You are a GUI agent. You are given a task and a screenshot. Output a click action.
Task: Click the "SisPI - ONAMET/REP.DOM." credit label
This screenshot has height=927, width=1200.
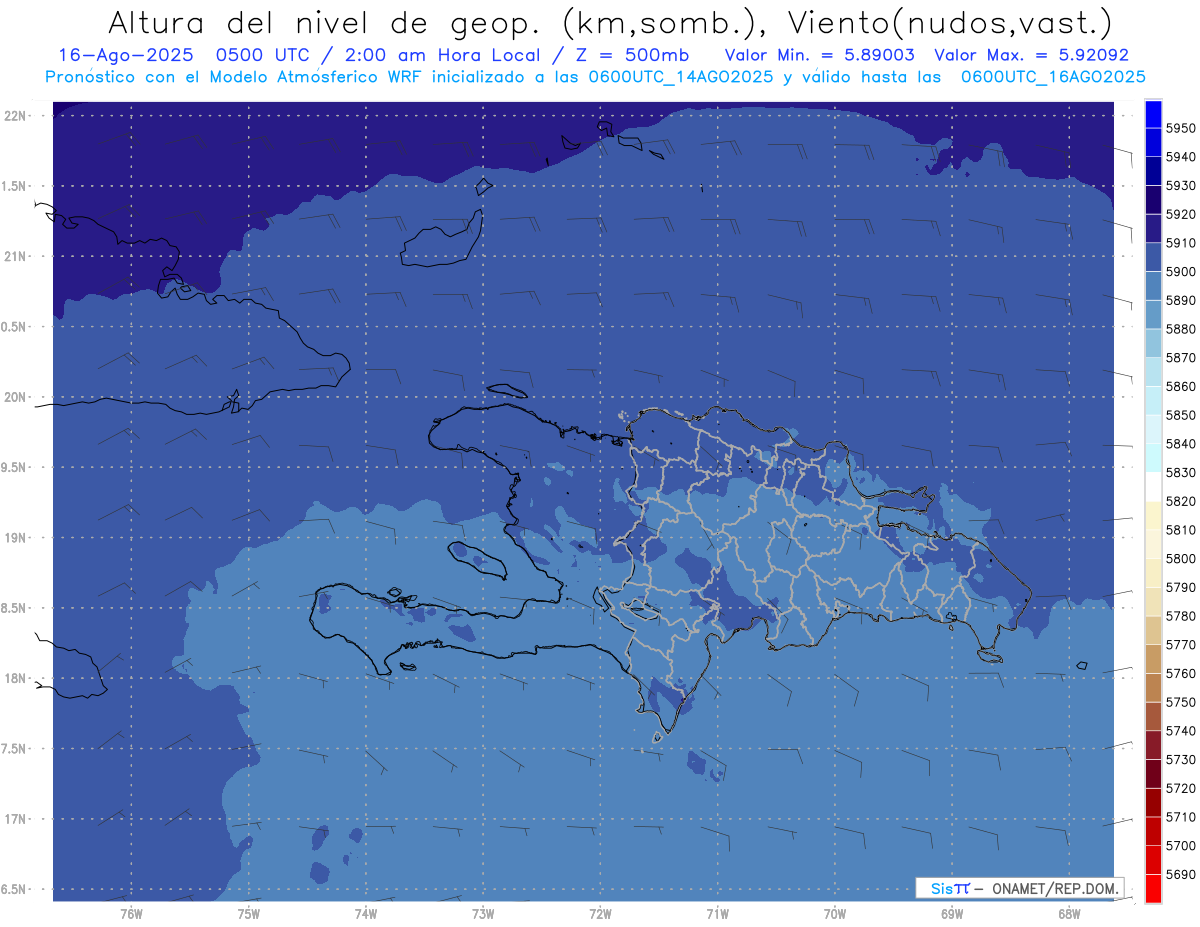click(x=1019, y=888)
